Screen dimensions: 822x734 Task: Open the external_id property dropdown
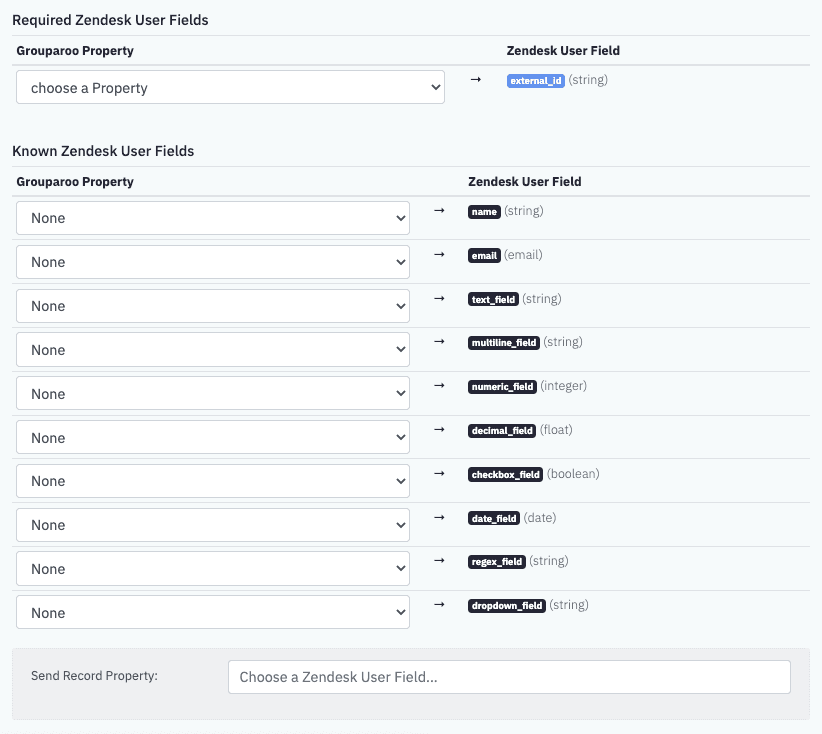point(230,87)
